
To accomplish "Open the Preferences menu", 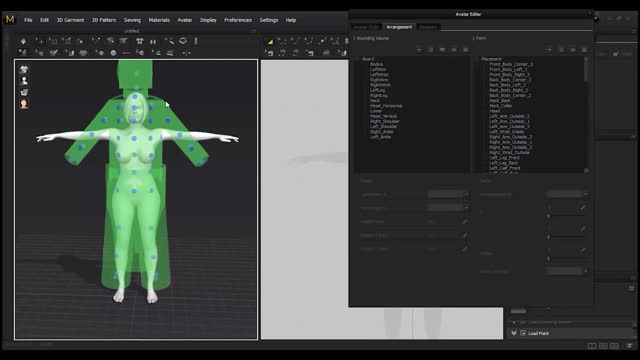I will tap(238, 20).
